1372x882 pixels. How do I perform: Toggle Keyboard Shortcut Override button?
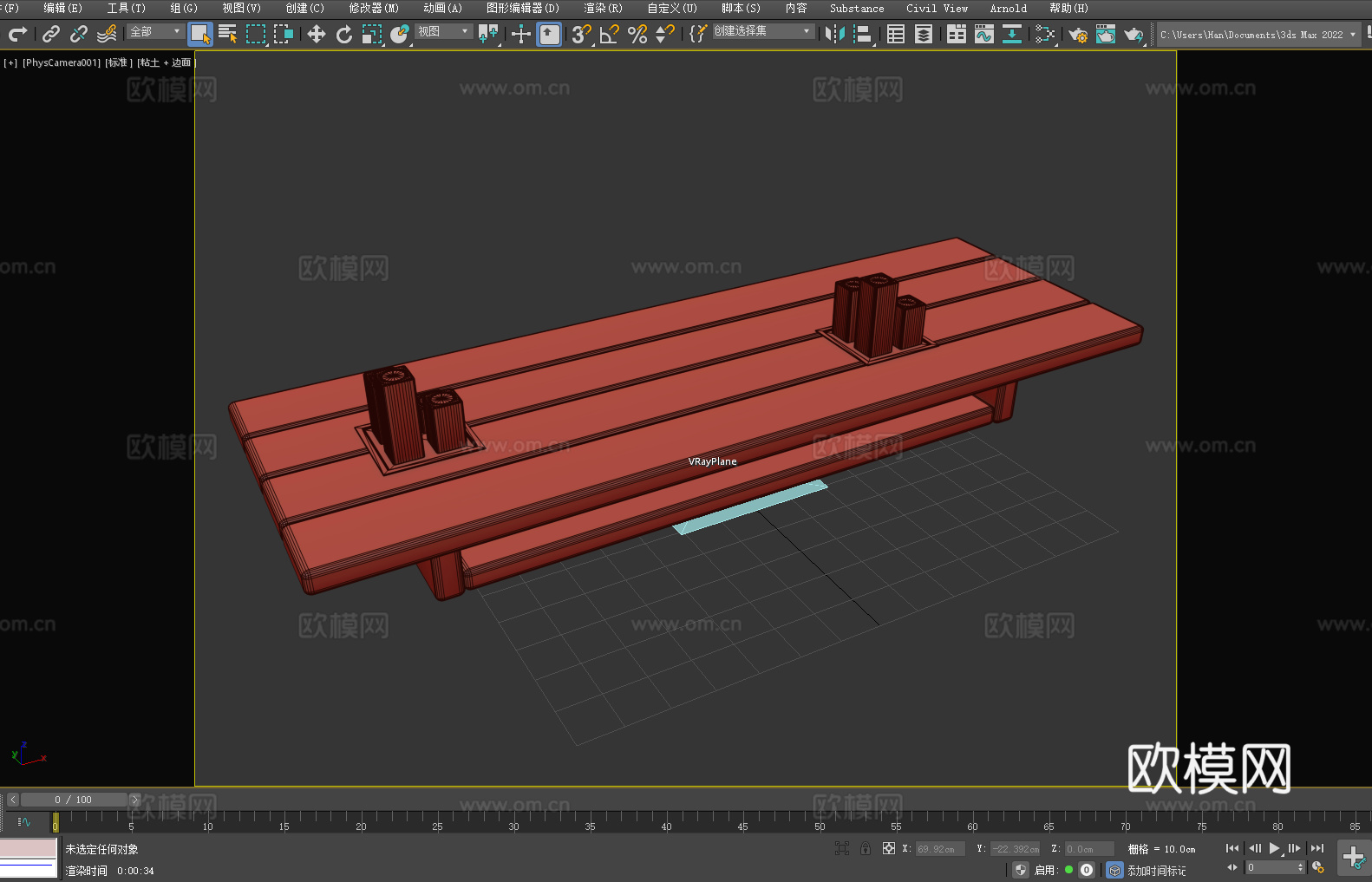coord(549,34)
